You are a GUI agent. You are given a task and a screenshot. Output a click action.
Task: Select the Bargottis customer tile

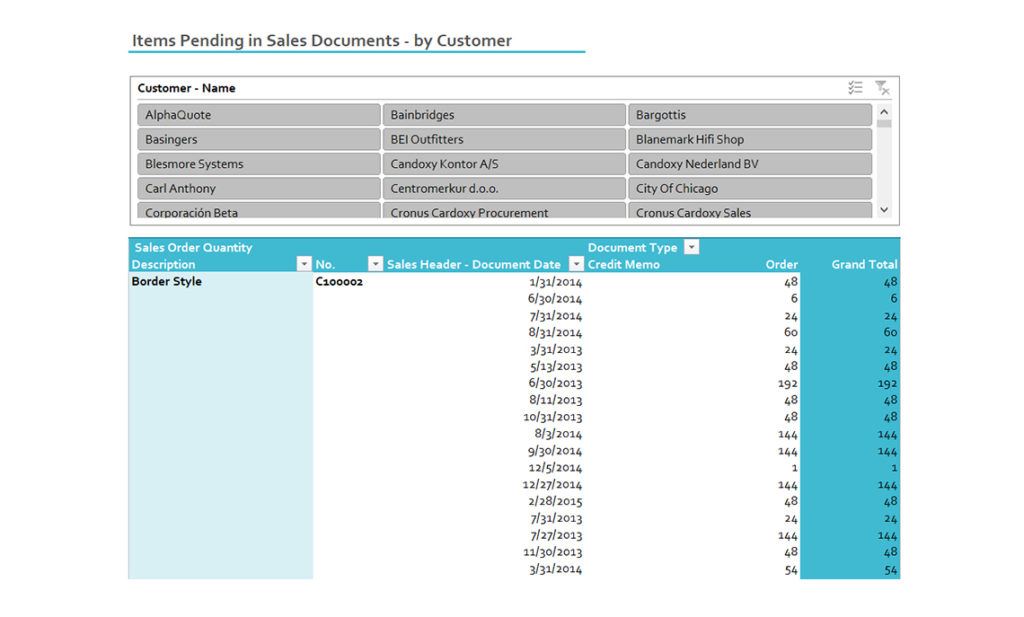(749, 114)
